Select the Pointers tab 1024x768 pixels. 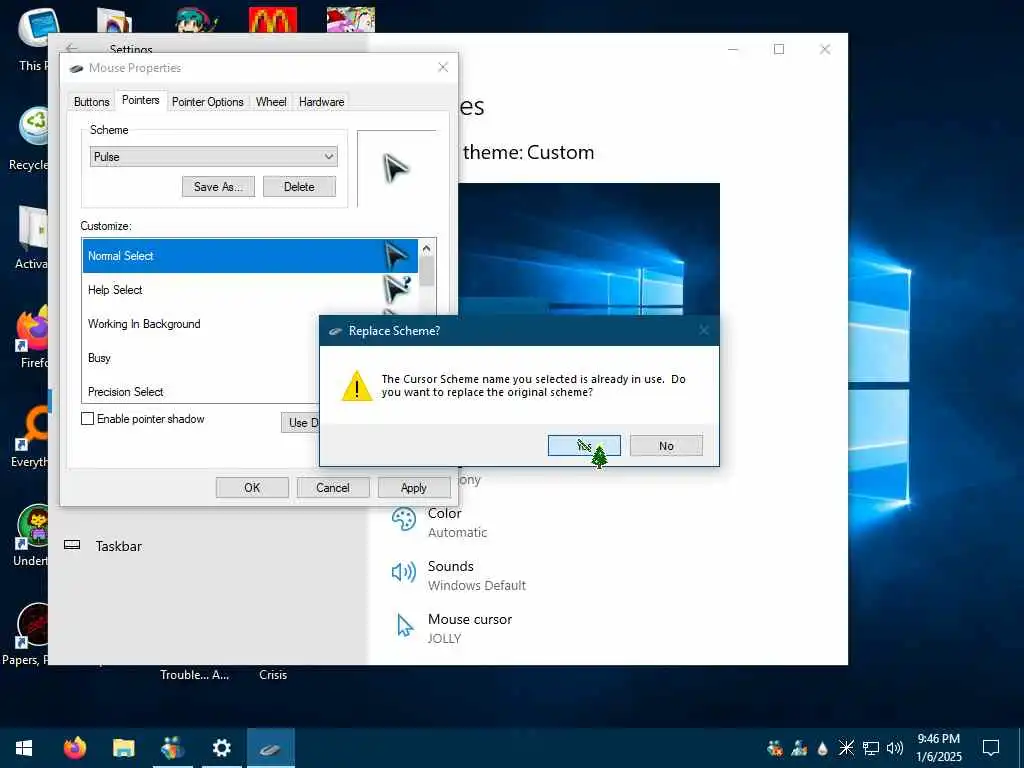tap(140, 100)
